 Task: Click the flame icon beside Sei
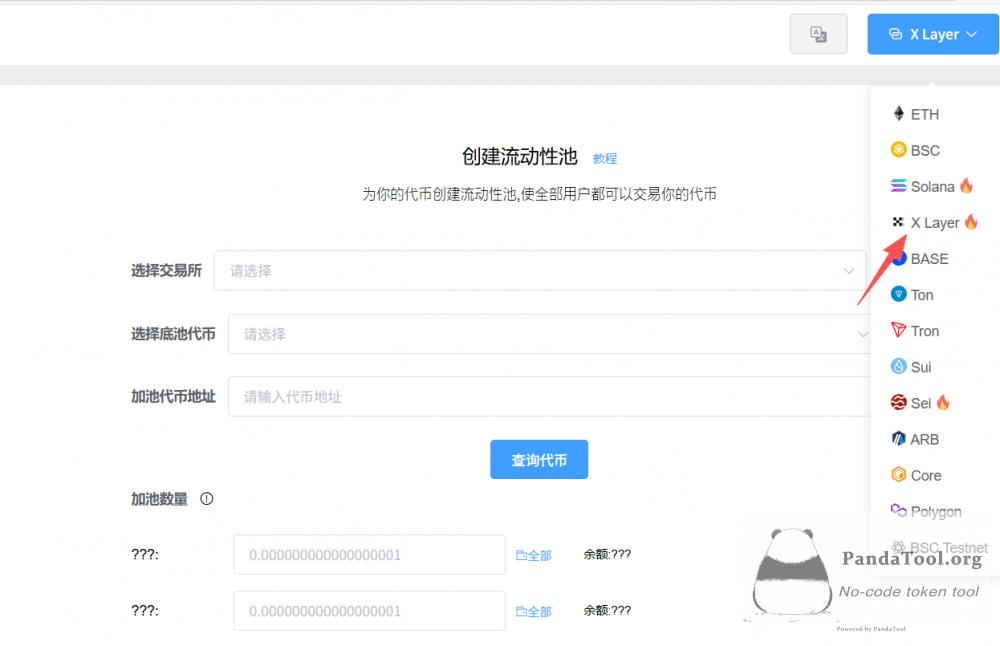(x=943, y=402)
